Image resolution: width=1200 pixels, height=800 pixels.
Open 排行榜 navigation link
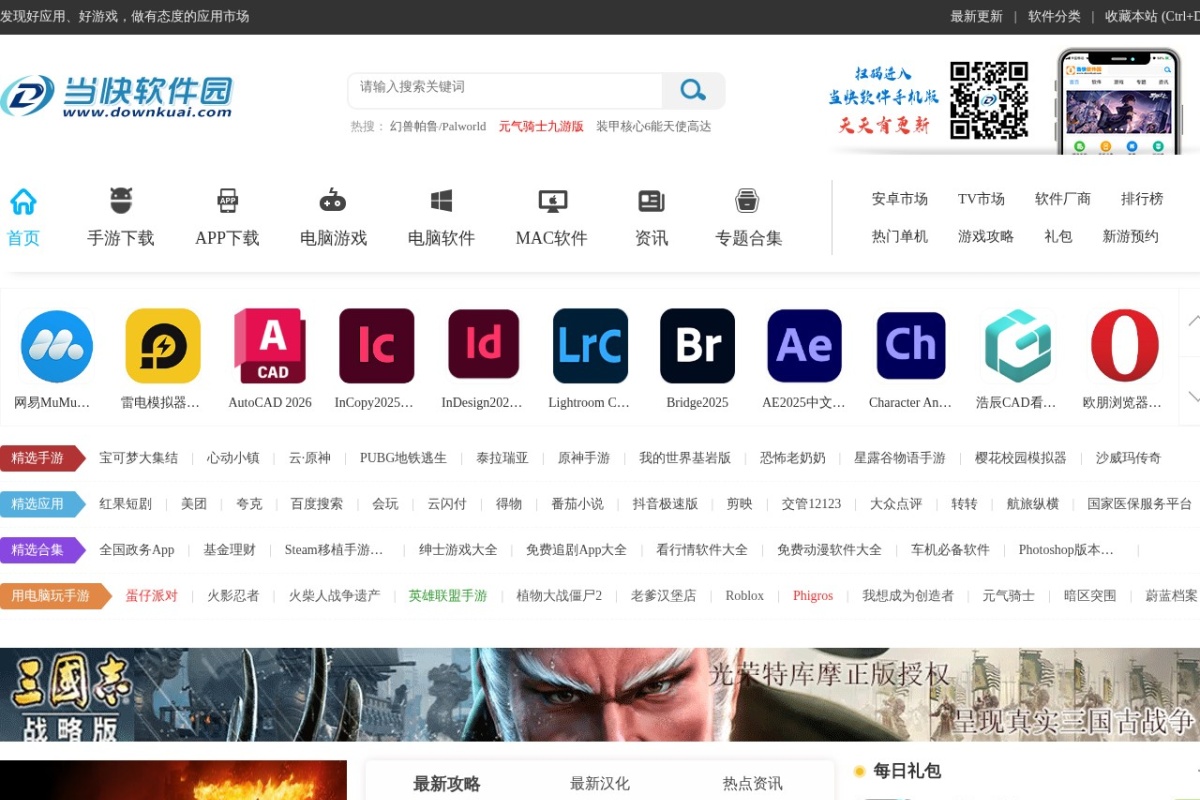click(x=1142, y=199)
